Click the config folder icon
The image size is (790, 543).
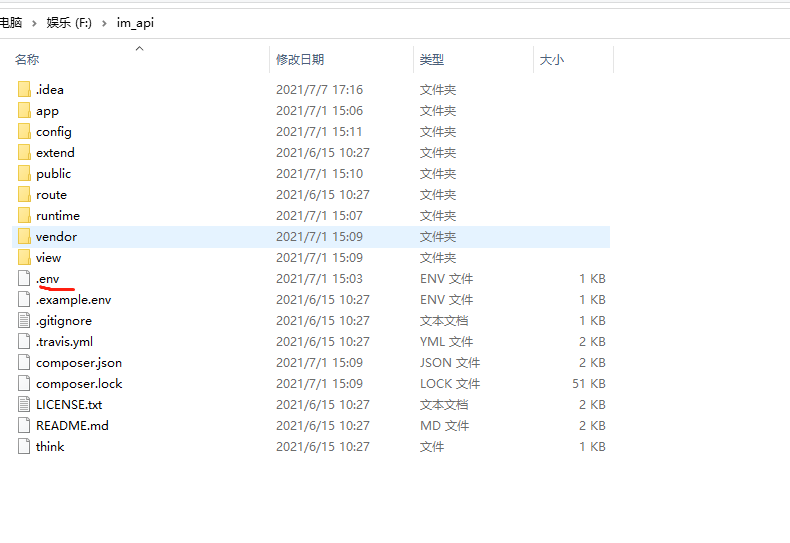tap(24, 131)
